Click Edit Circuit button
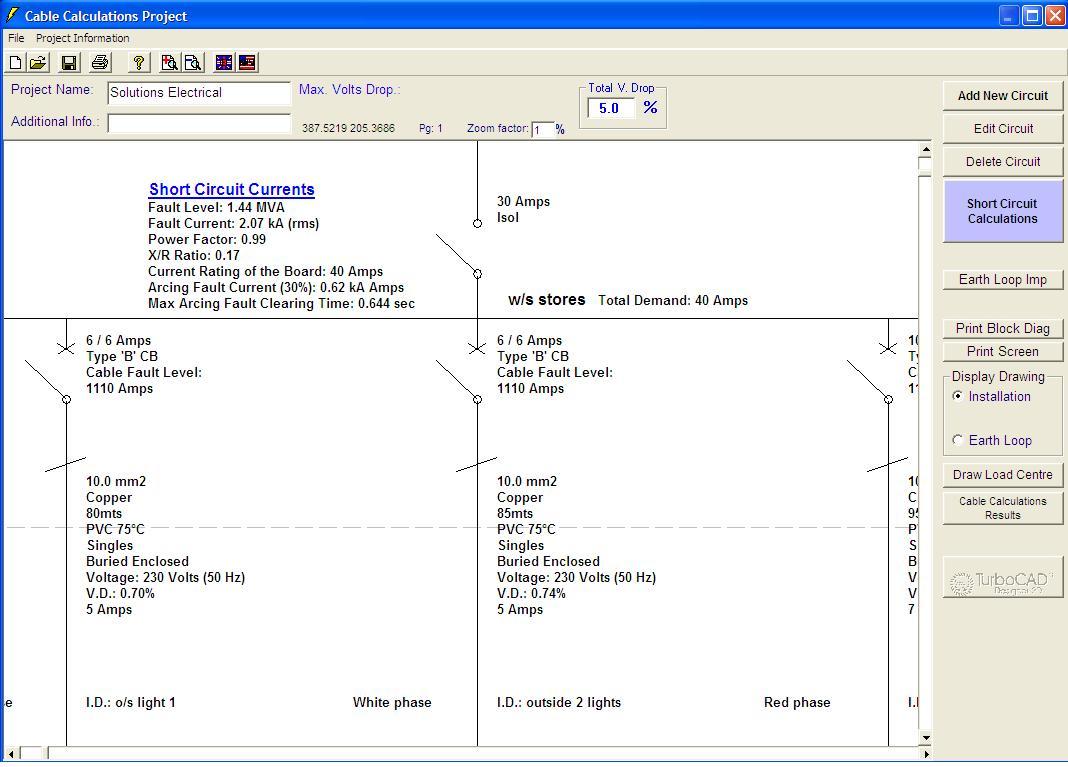This screenshot has width=1068, height=767. point(1003,129)
